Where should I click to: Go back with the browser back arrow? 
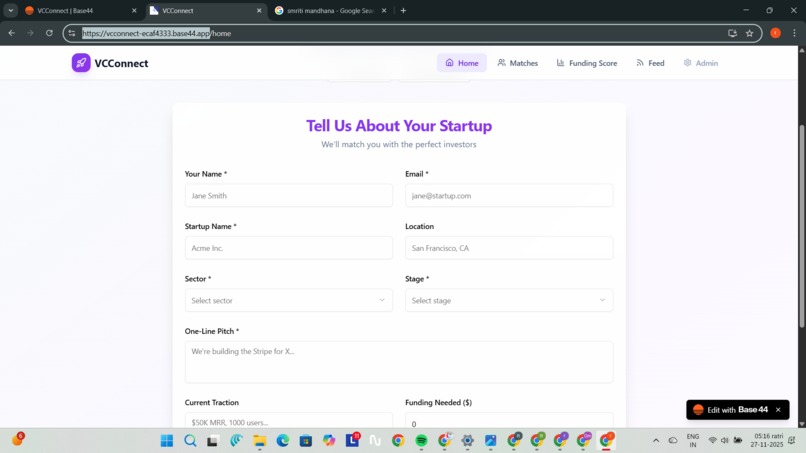point(11,33)
